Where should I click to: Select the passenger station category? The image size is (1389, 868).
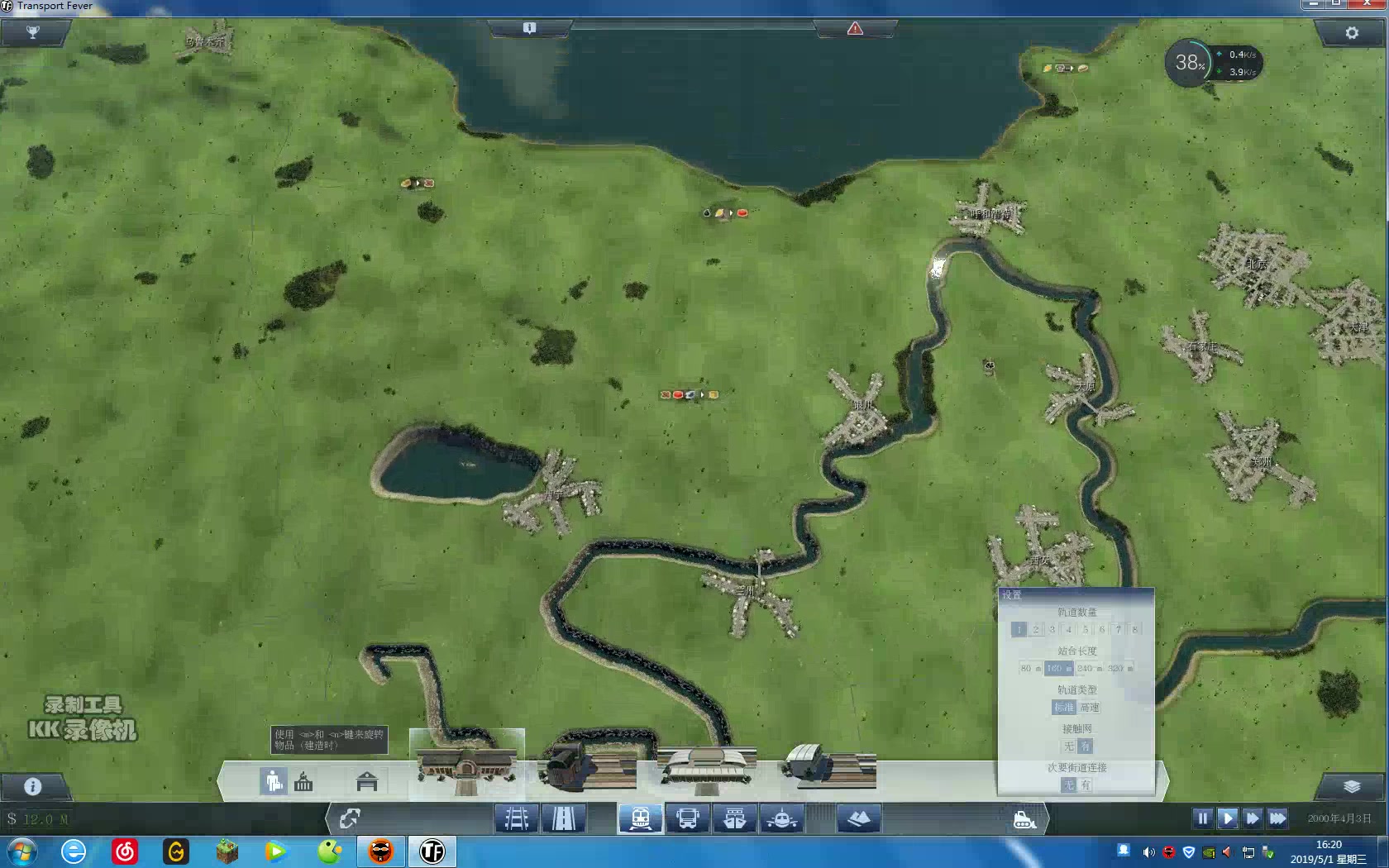(274, 780)
